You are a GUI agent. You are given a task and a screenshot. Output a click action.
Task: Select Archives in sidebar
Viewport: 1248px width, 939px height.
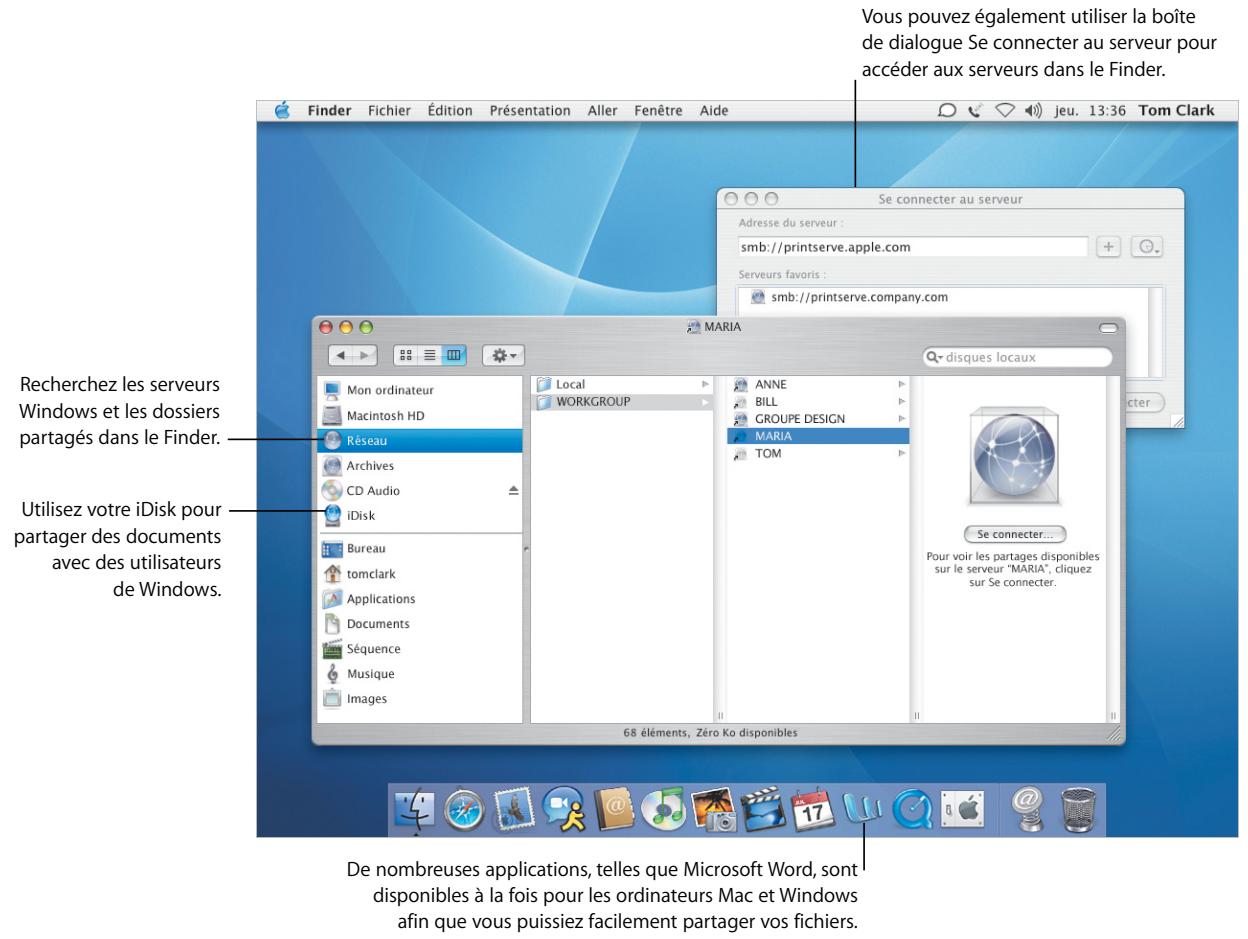pos(420,465)
